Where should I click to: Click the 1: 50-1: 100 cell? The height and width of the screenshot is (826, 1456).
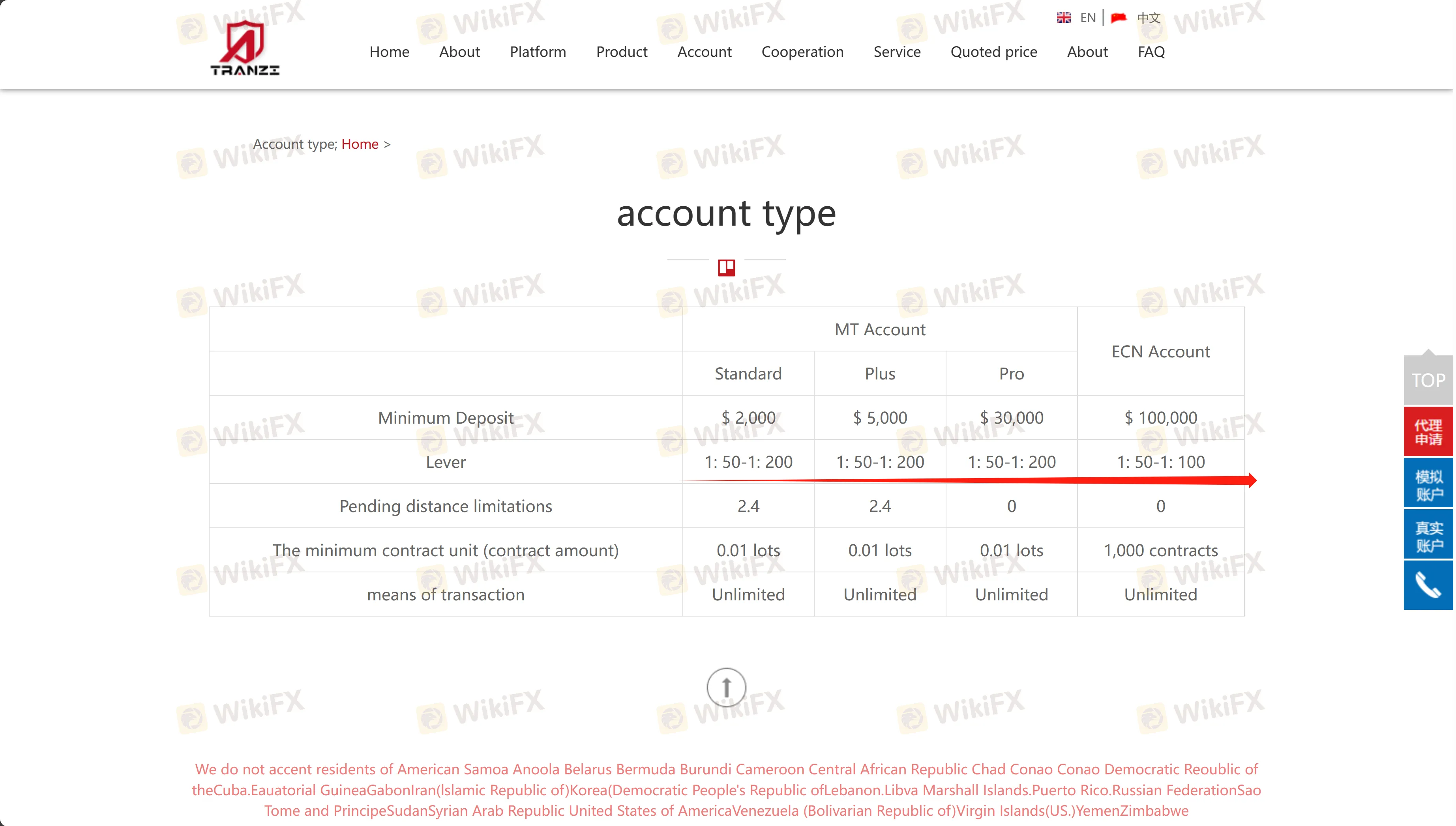[x=1160, y=462]
